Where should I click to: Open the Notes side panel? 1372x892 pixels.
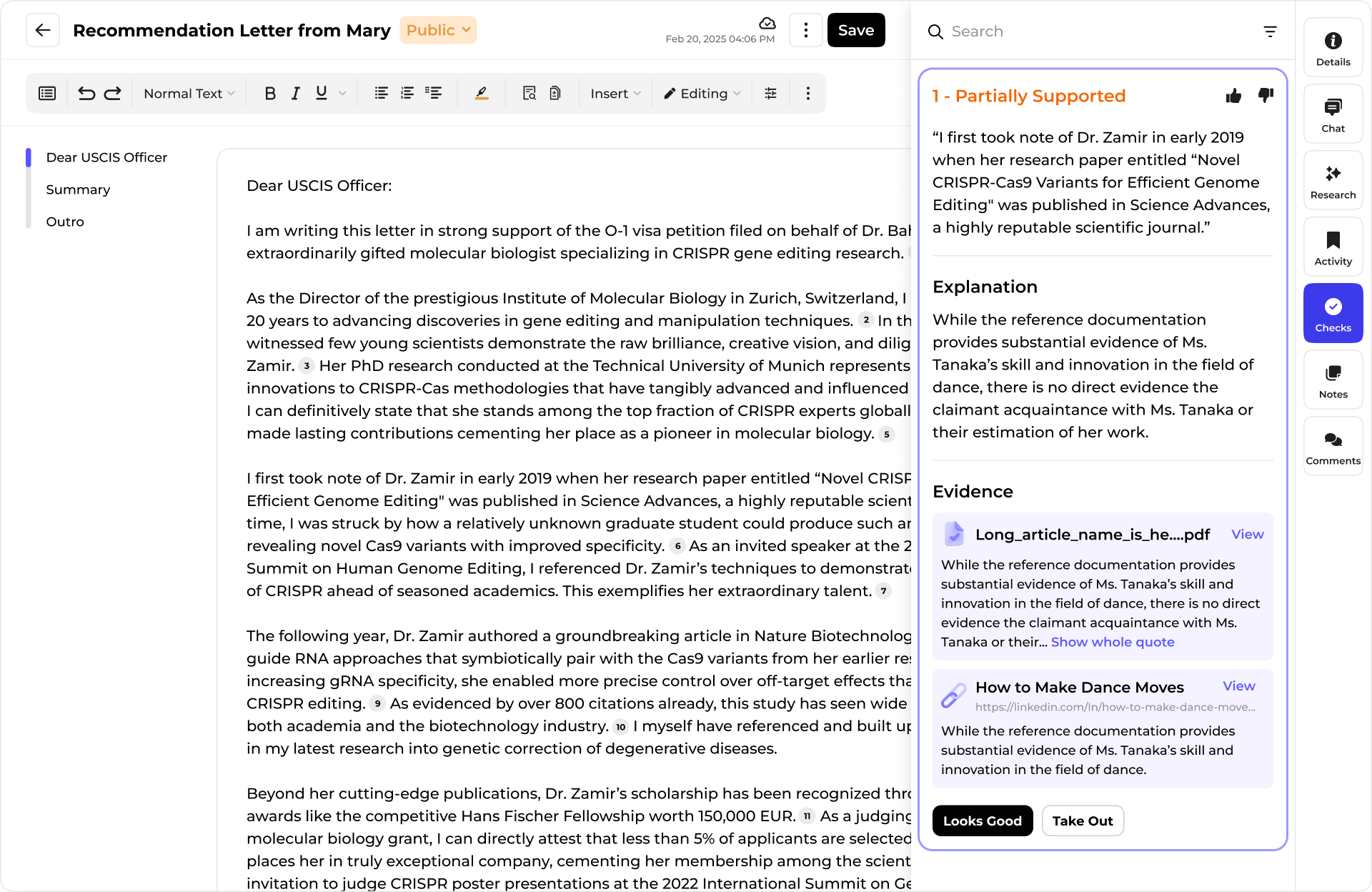coord(1333,380)
